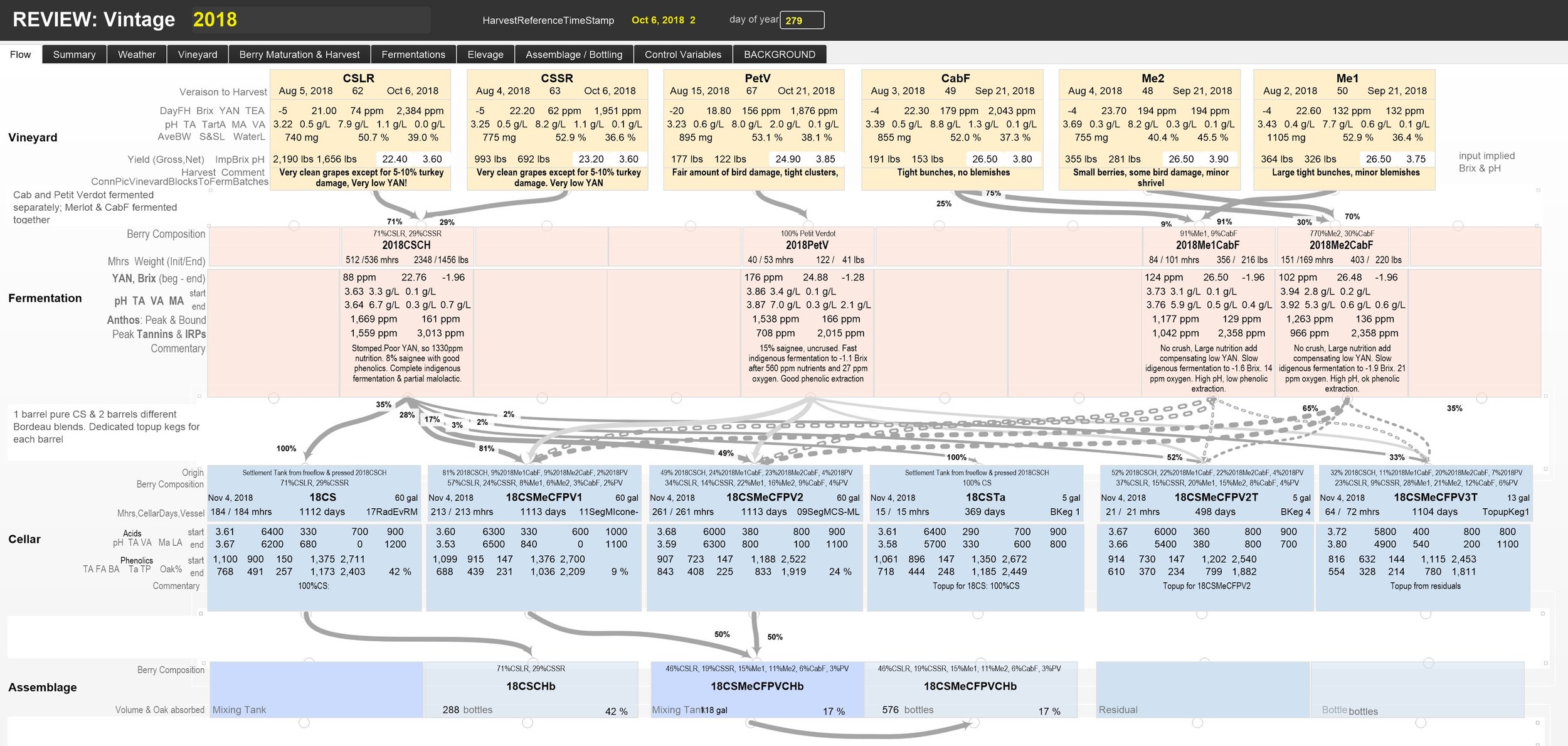1568x746 pixels.
Task: Open the Elevage tab
Action: point(485,55)
